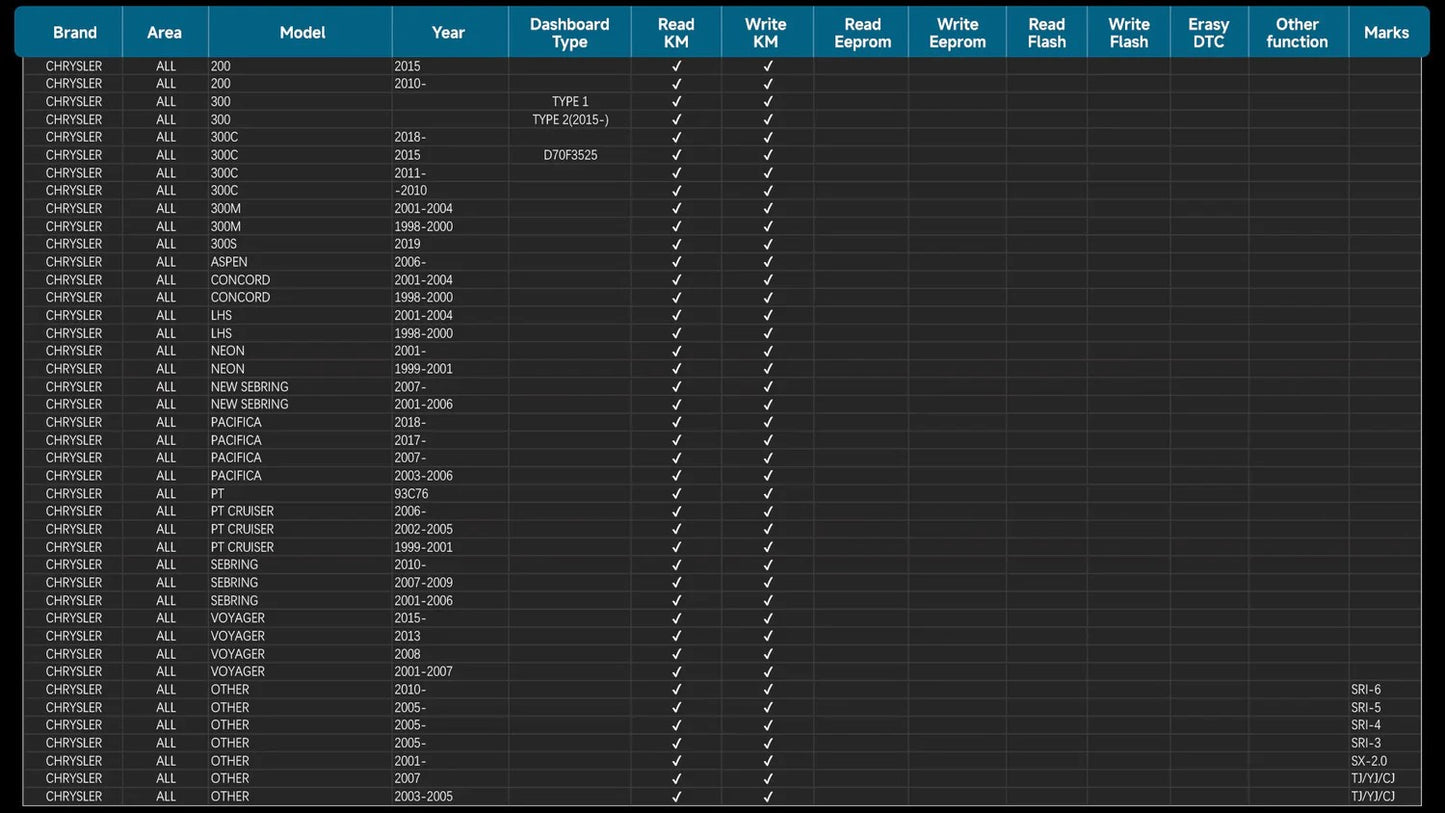
Task: Click the Erasy DTC column header
Action: (1208, 33)
